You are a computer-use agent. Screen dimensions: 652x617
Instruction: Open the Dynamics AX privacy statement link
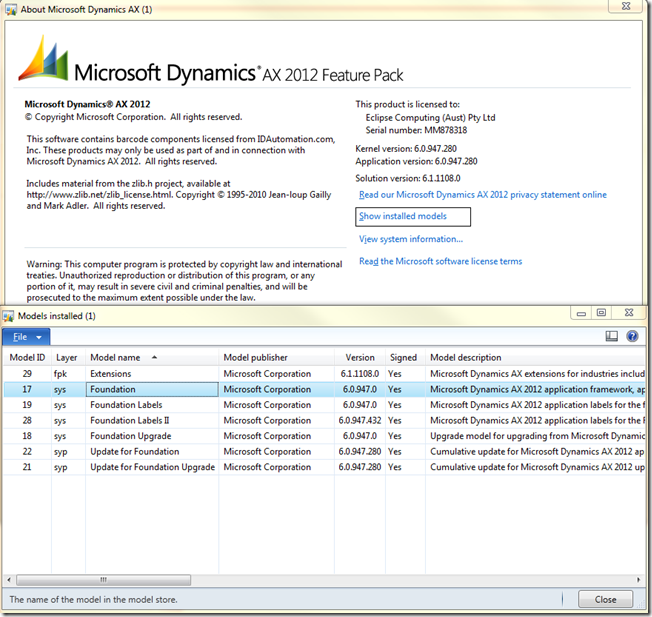pyautogui.click(x=482, y=195)
